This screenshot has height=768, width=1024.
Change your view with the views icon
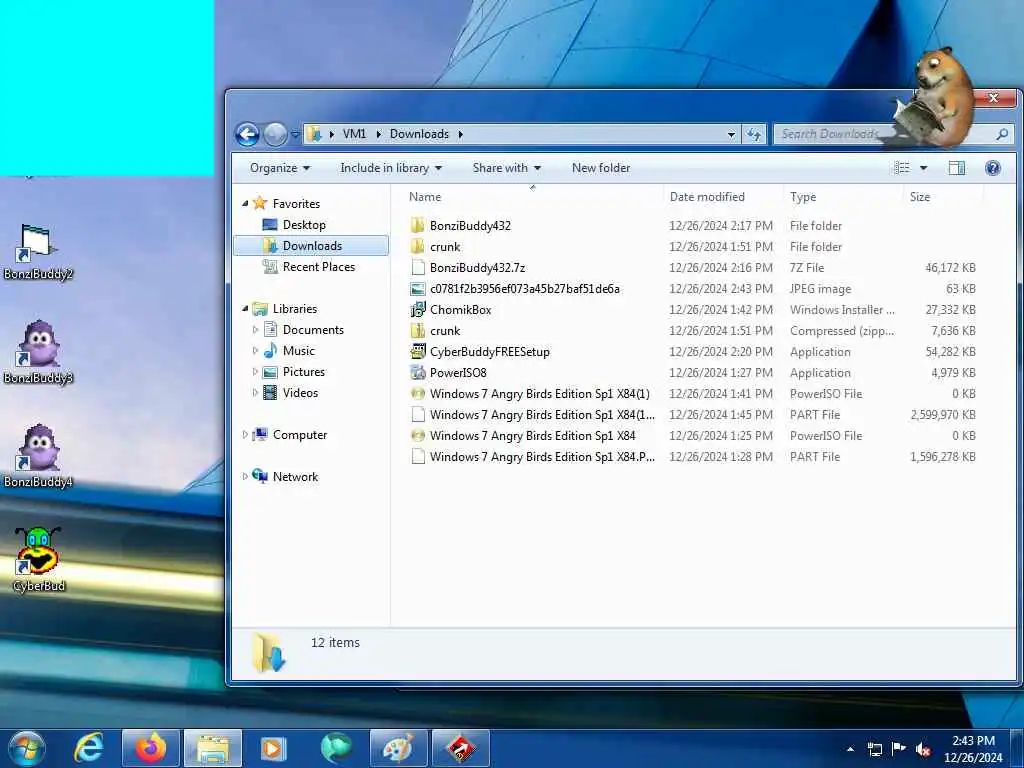(x=901, y=168)
